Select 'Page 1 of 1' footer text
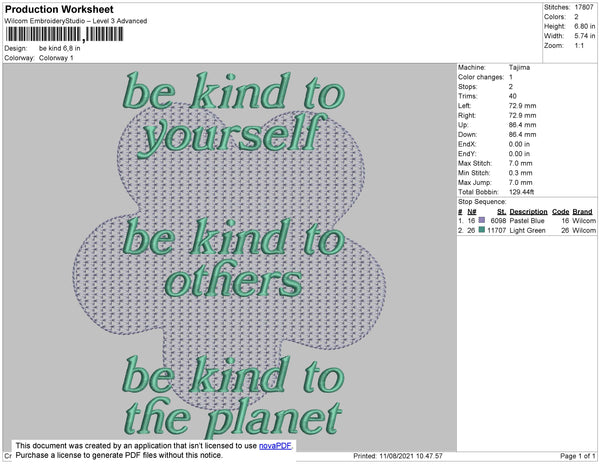Viewport: 600px width, 464px height. [578, 456]
